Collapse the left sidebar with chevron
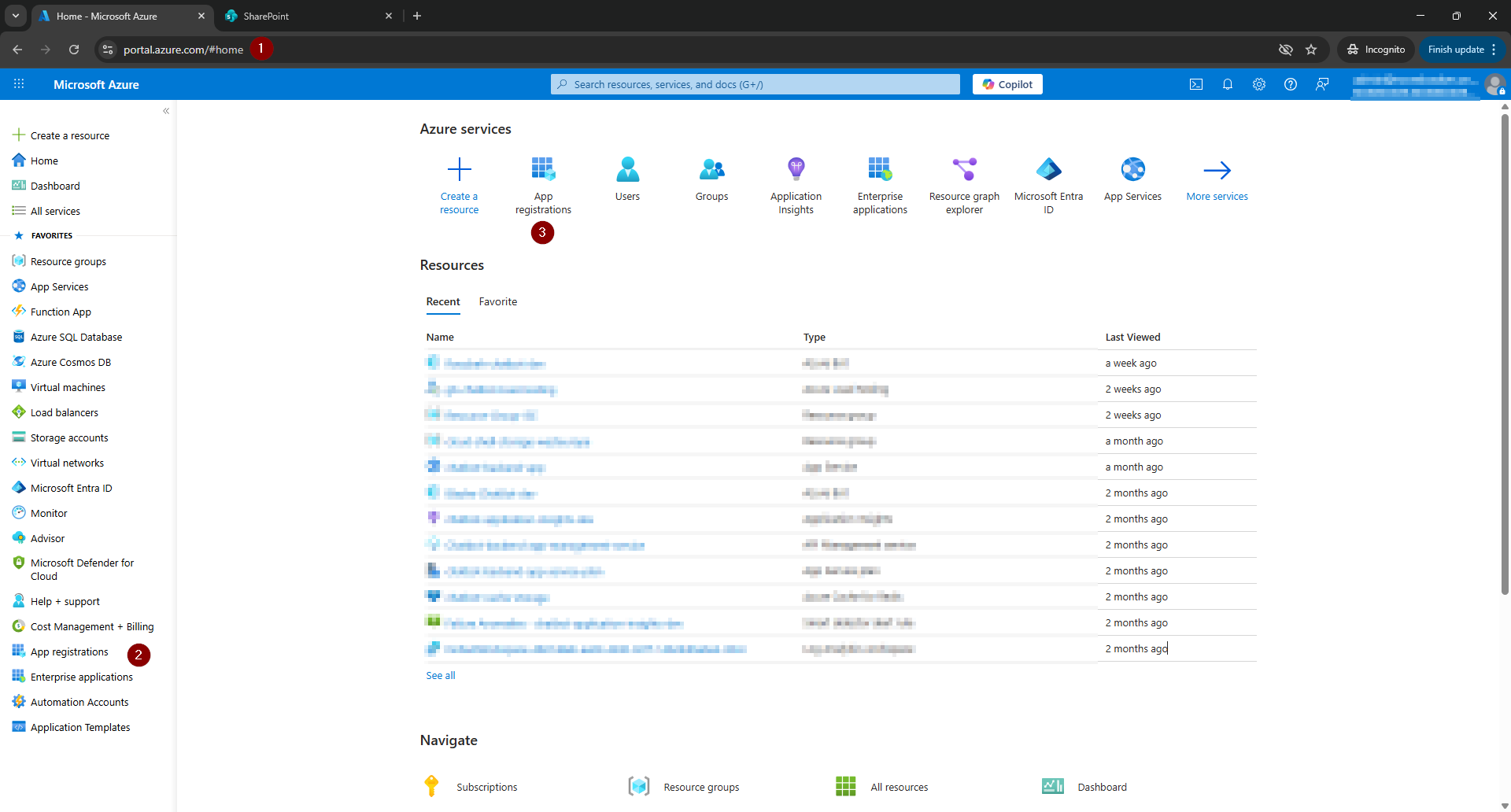Viewport: 1511px width, 812px height. (166, 111)
